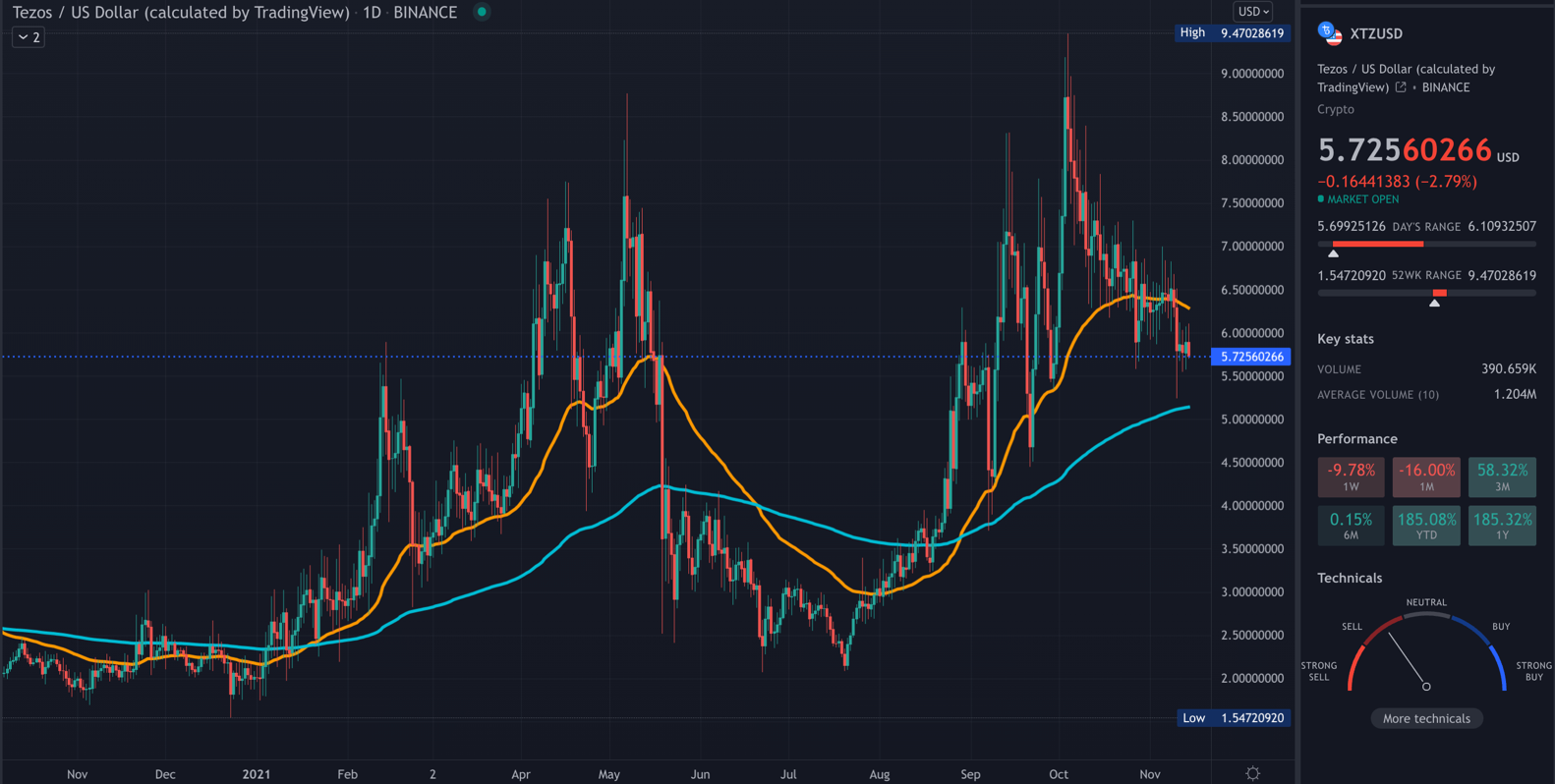
Task: Click the Crypto category label
Action: pos(1336,109)
